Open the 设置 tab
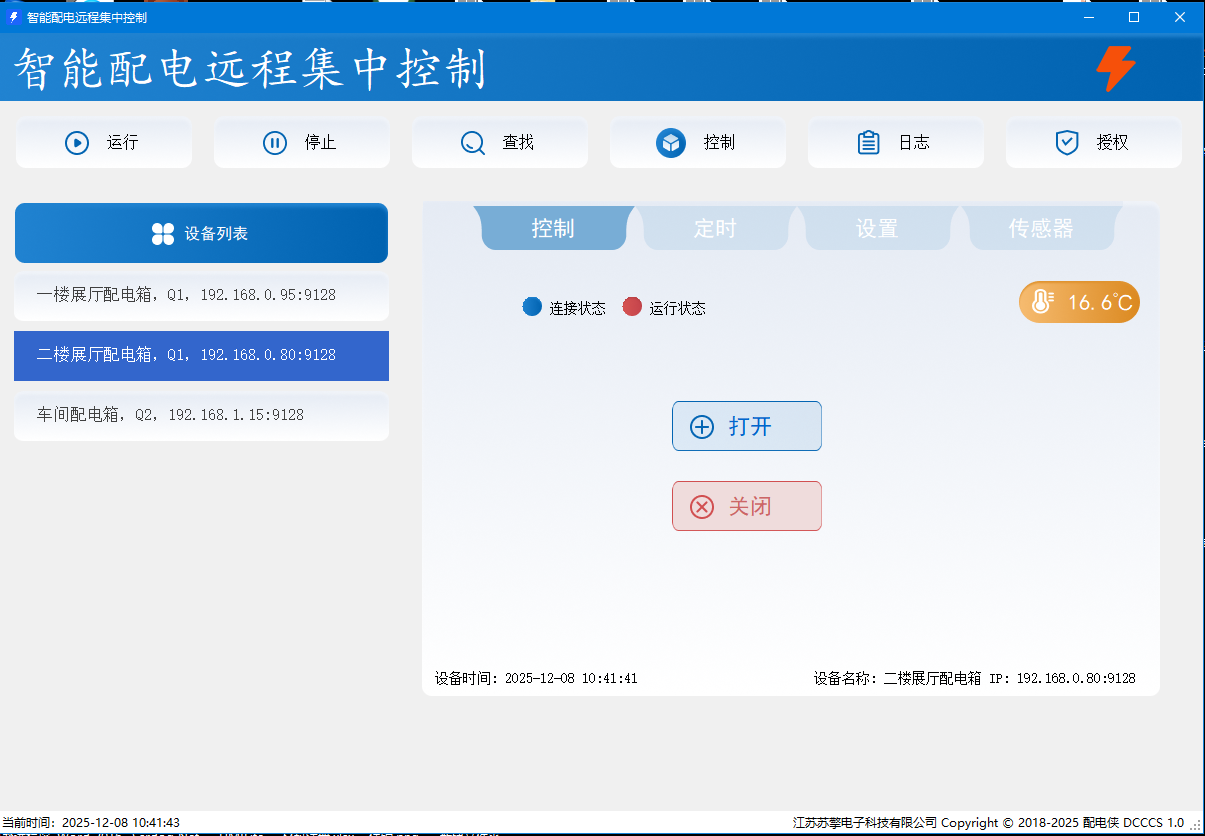This screenshot has height=836, width=1205. pos(877,229)
